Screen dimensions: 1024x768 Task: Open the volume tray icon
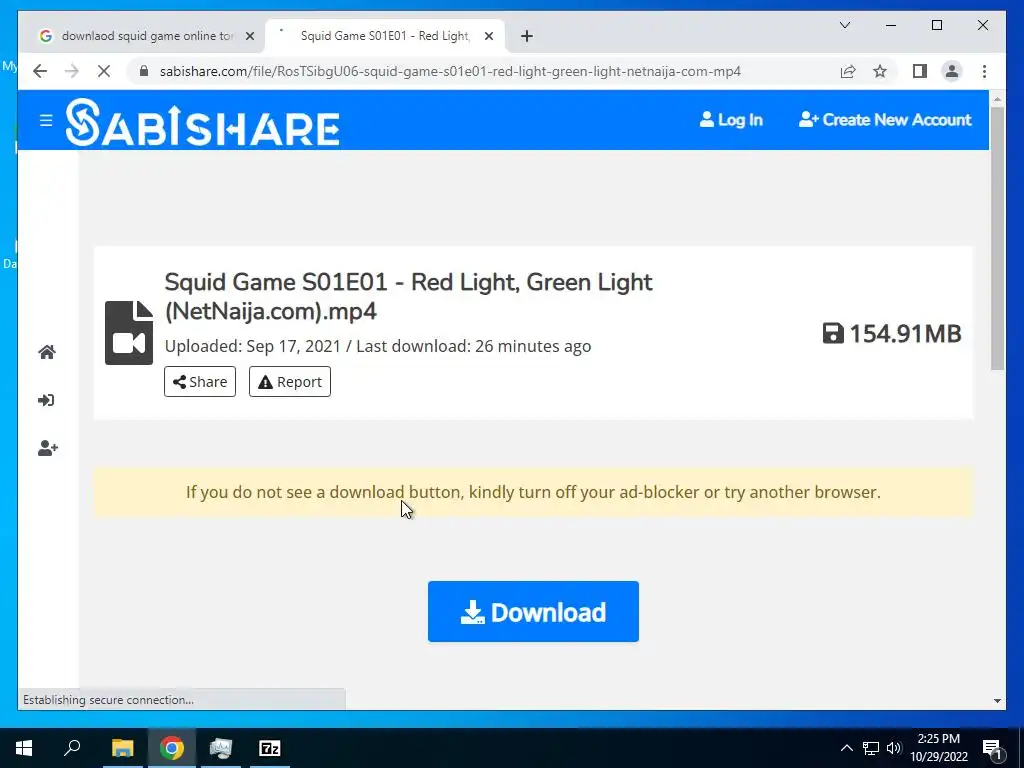[x=894, y=748]
